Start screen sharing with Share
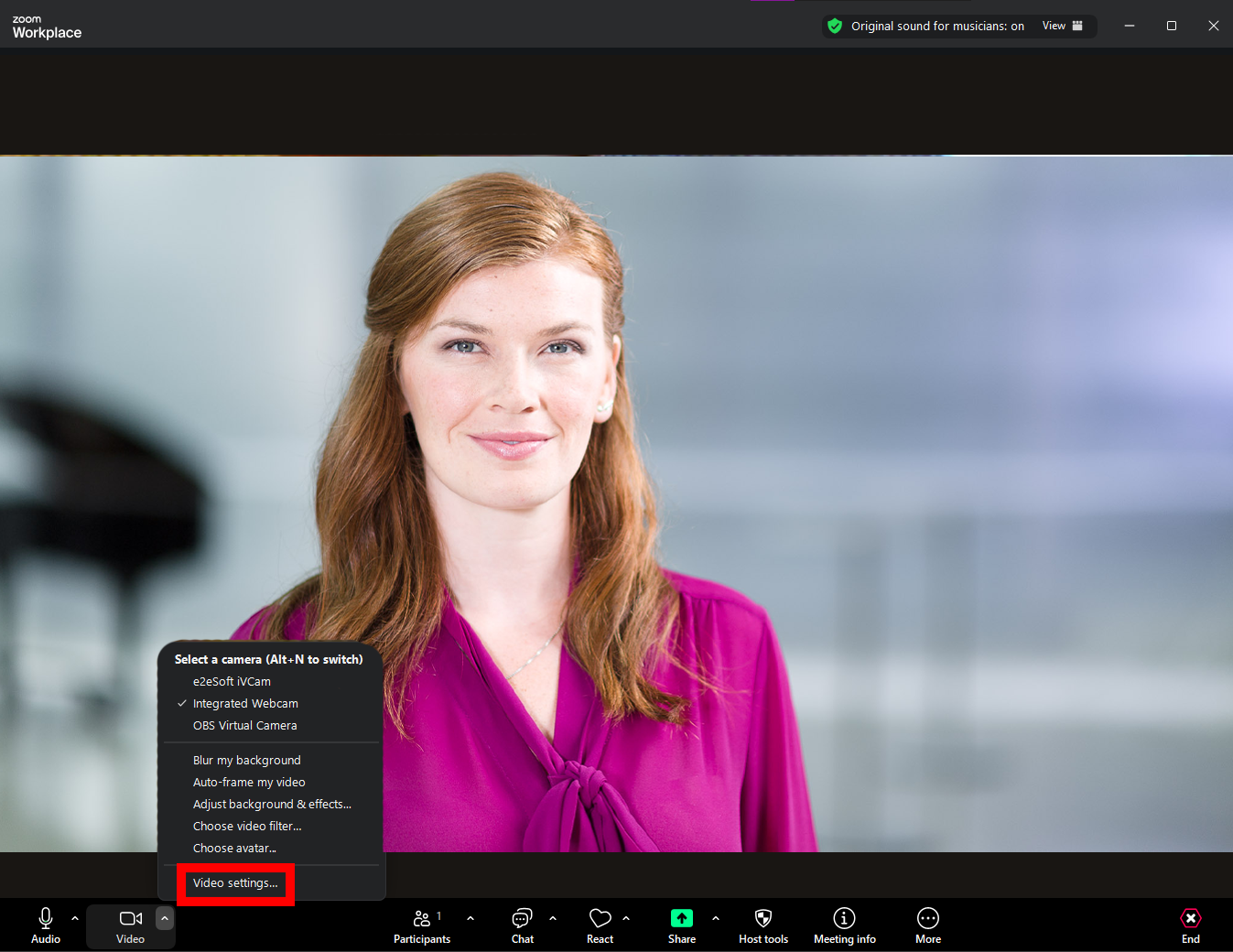 (681, 925)
